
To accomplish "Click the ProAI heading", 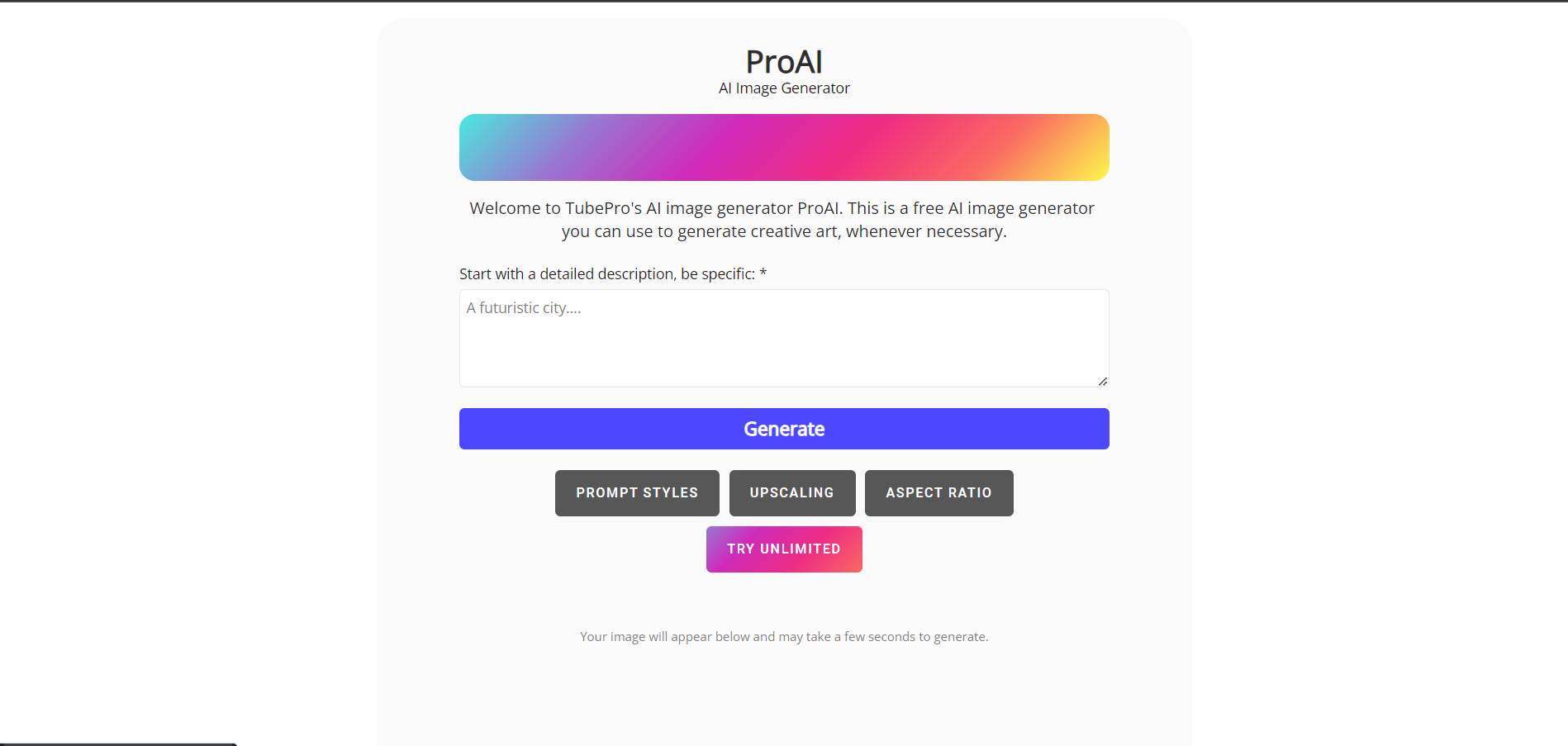I will 783,61.
